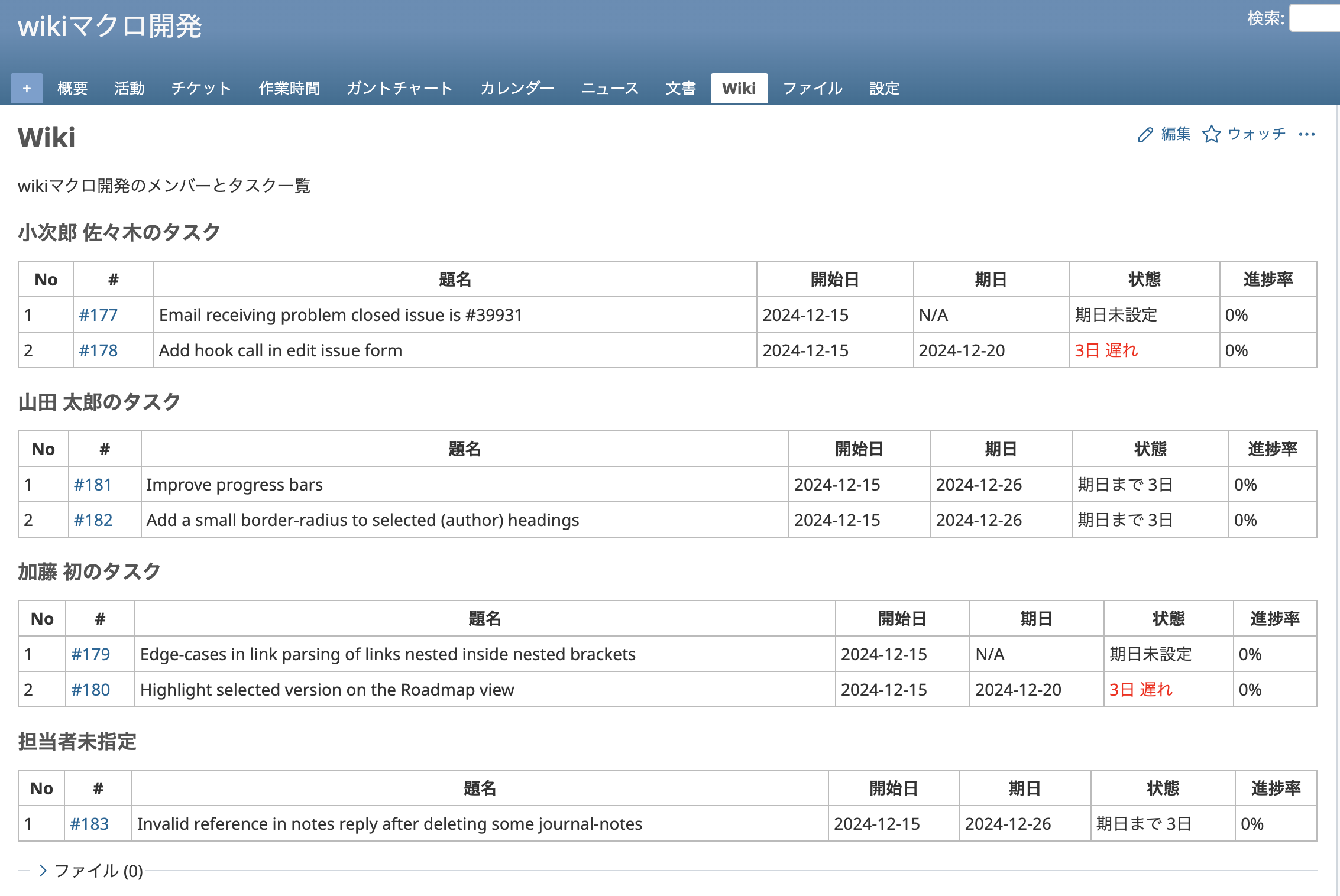Open the three-dots more actions menu

tap(1306, 135)
